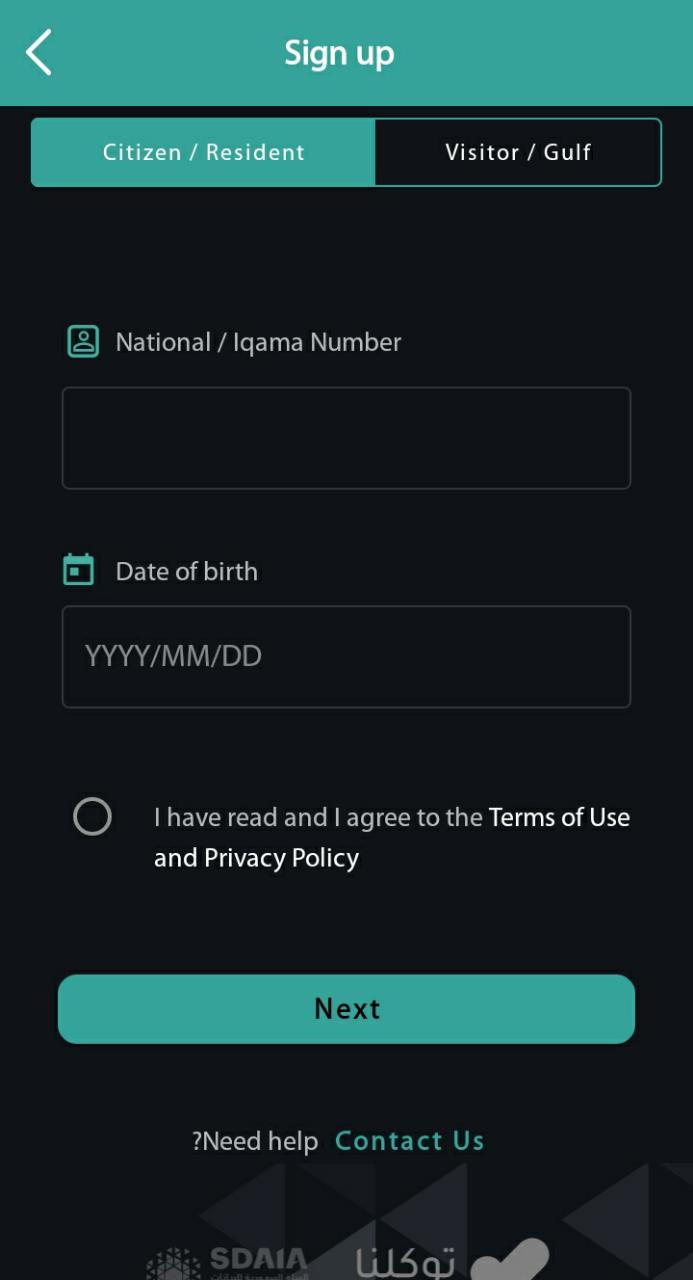Click the YYYY/MM/DD date of birth field
Viewport: 693px width, 1280px height.
(x=346, y=656)
